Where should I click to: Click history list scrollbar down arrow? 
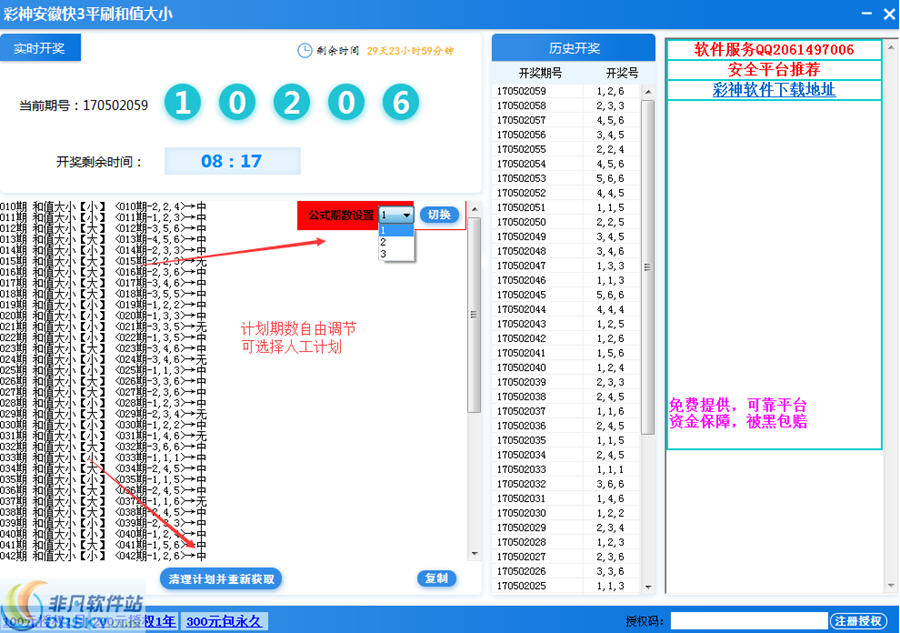tap(648, 587)
